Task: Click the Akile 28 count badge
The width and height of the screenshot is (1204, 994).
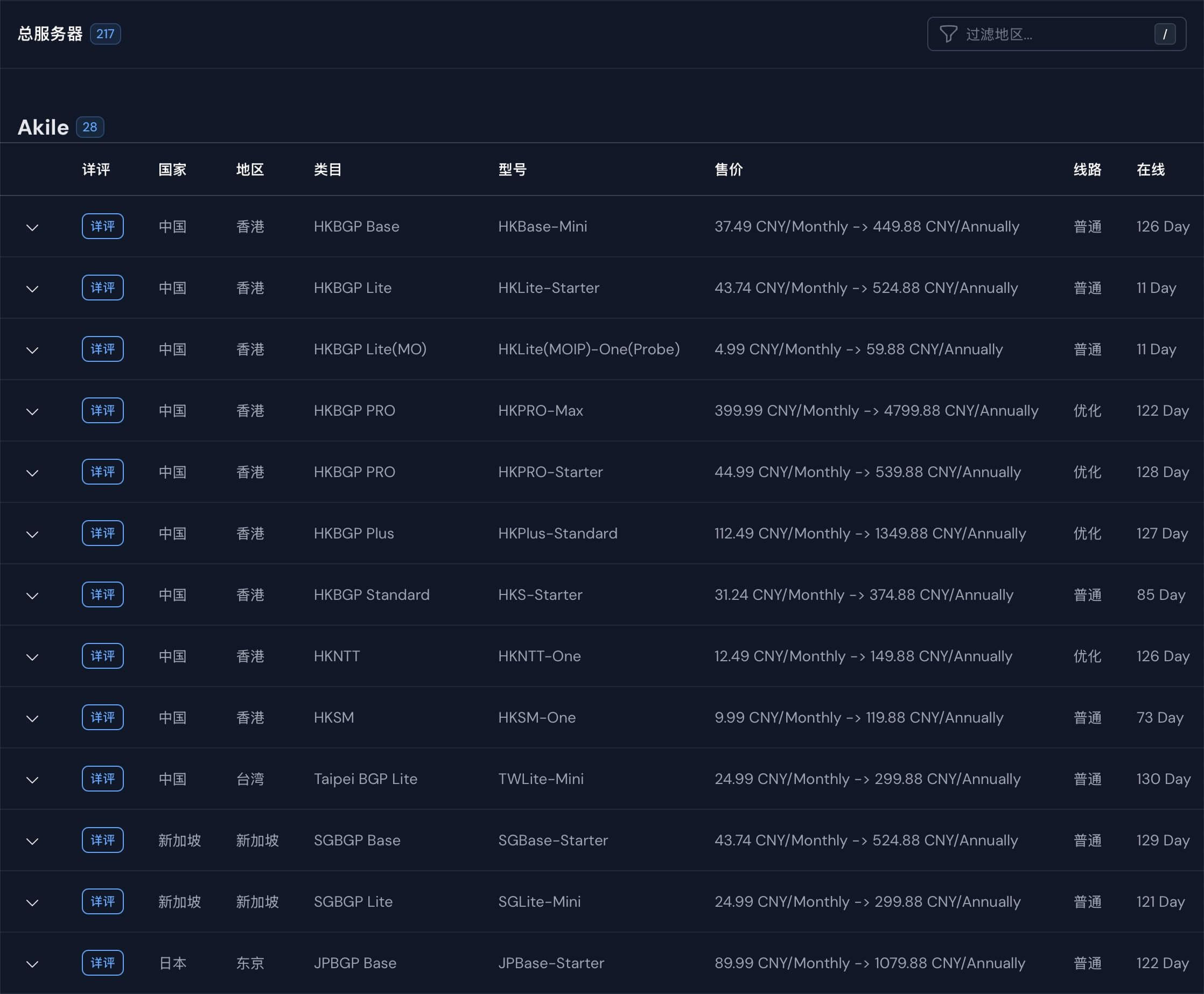Action: coord(90,127)
